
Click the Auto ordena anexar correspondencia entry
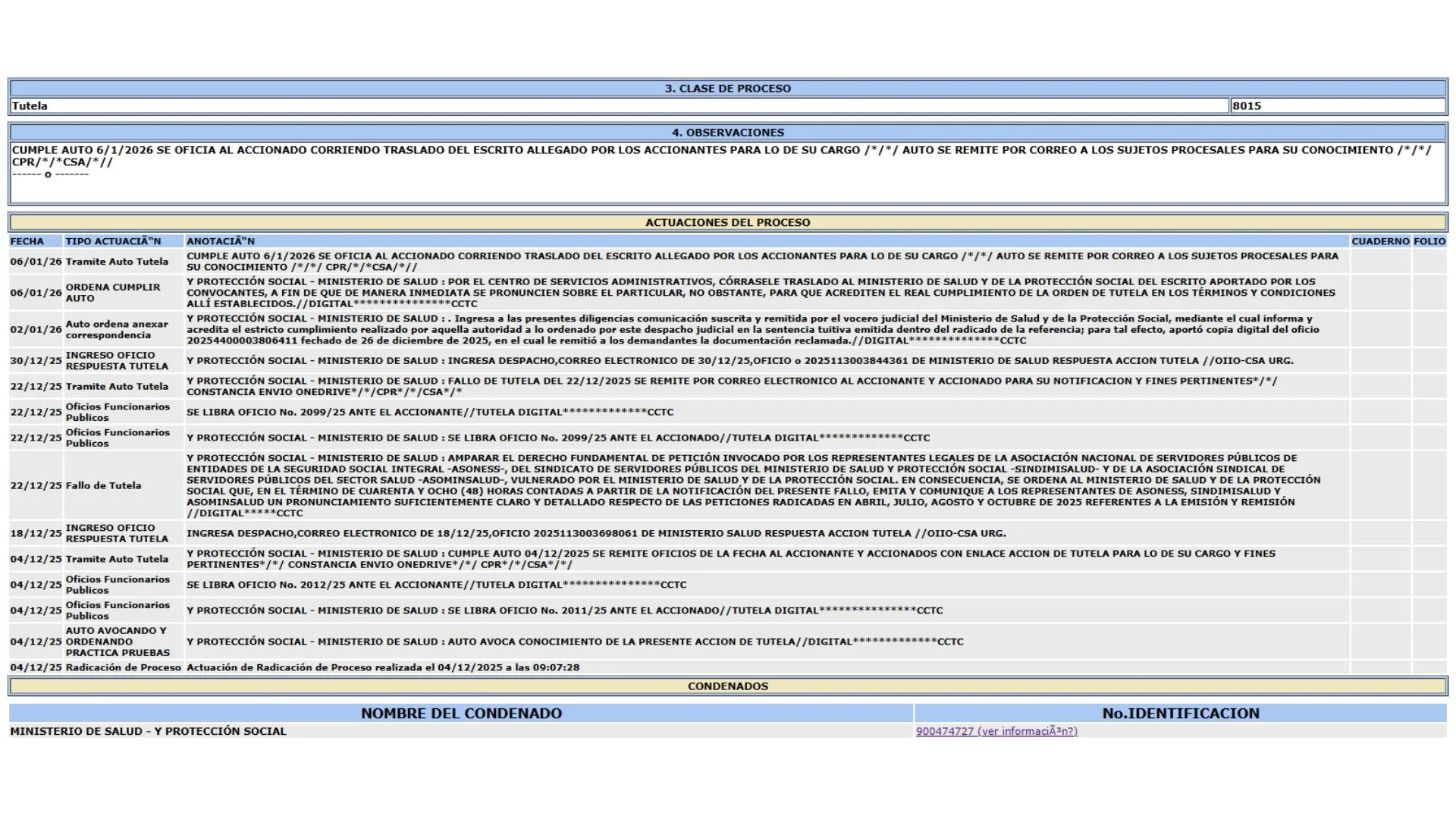tap(117, 329)
